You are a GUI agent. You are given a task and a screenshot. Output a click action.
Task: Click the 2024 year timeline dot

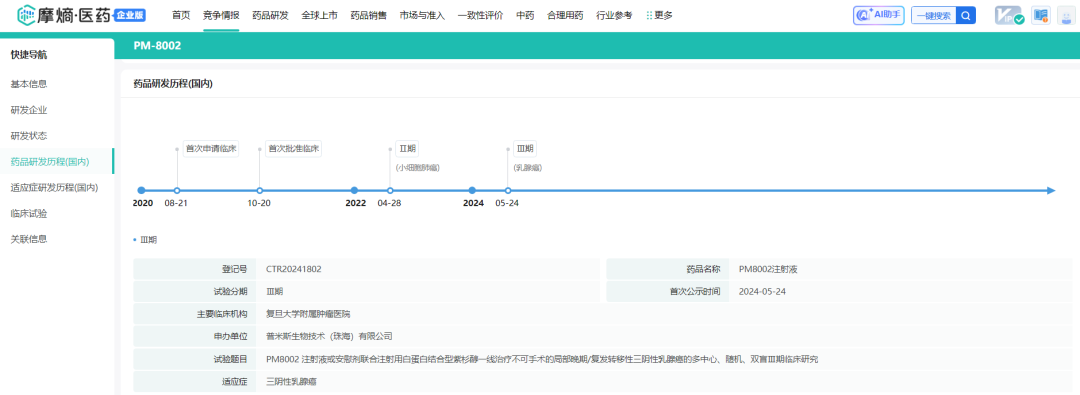coord(472,190)
